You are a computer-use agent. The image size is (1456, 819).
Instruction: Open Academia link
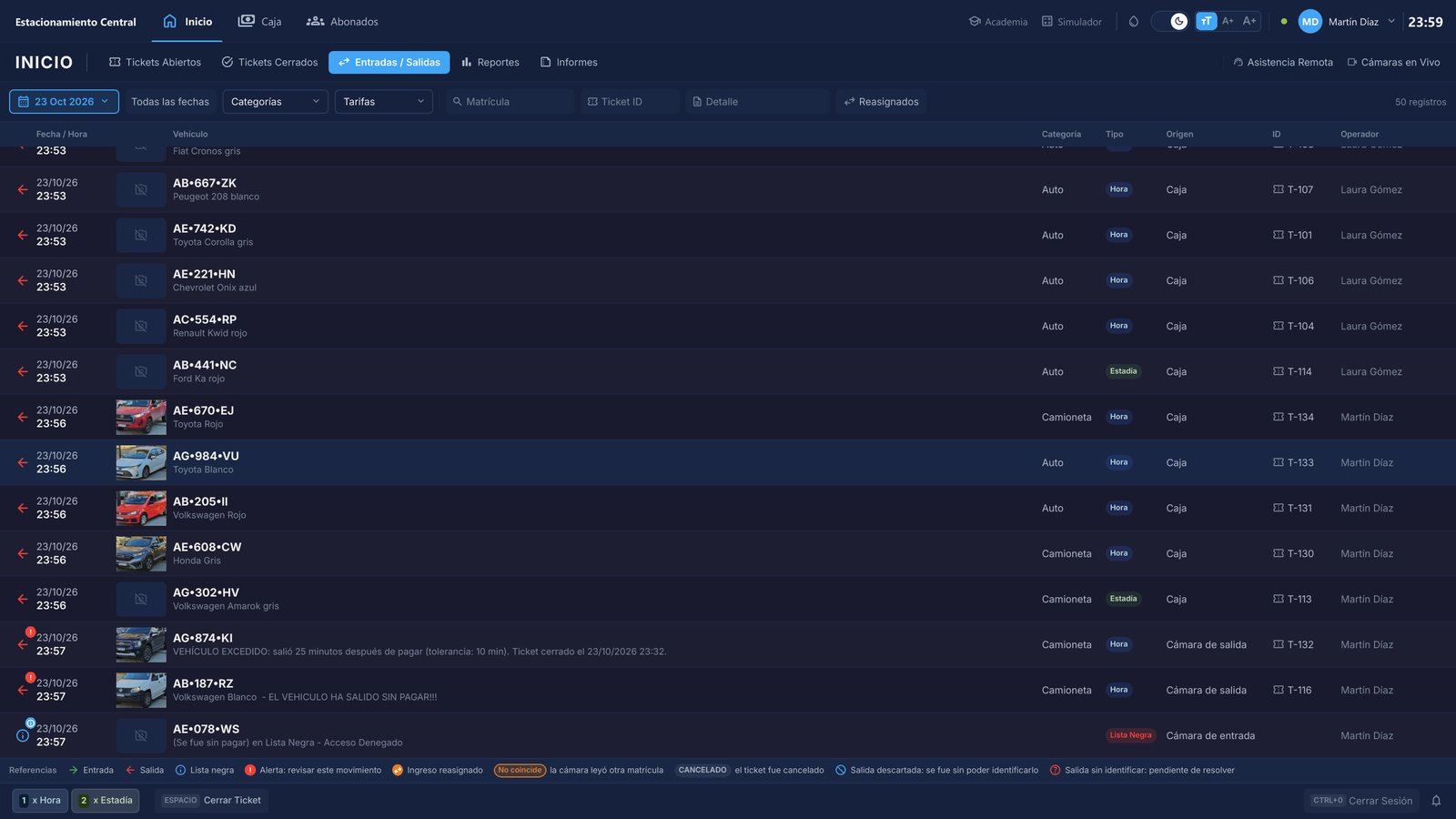(x=998, y=22)
